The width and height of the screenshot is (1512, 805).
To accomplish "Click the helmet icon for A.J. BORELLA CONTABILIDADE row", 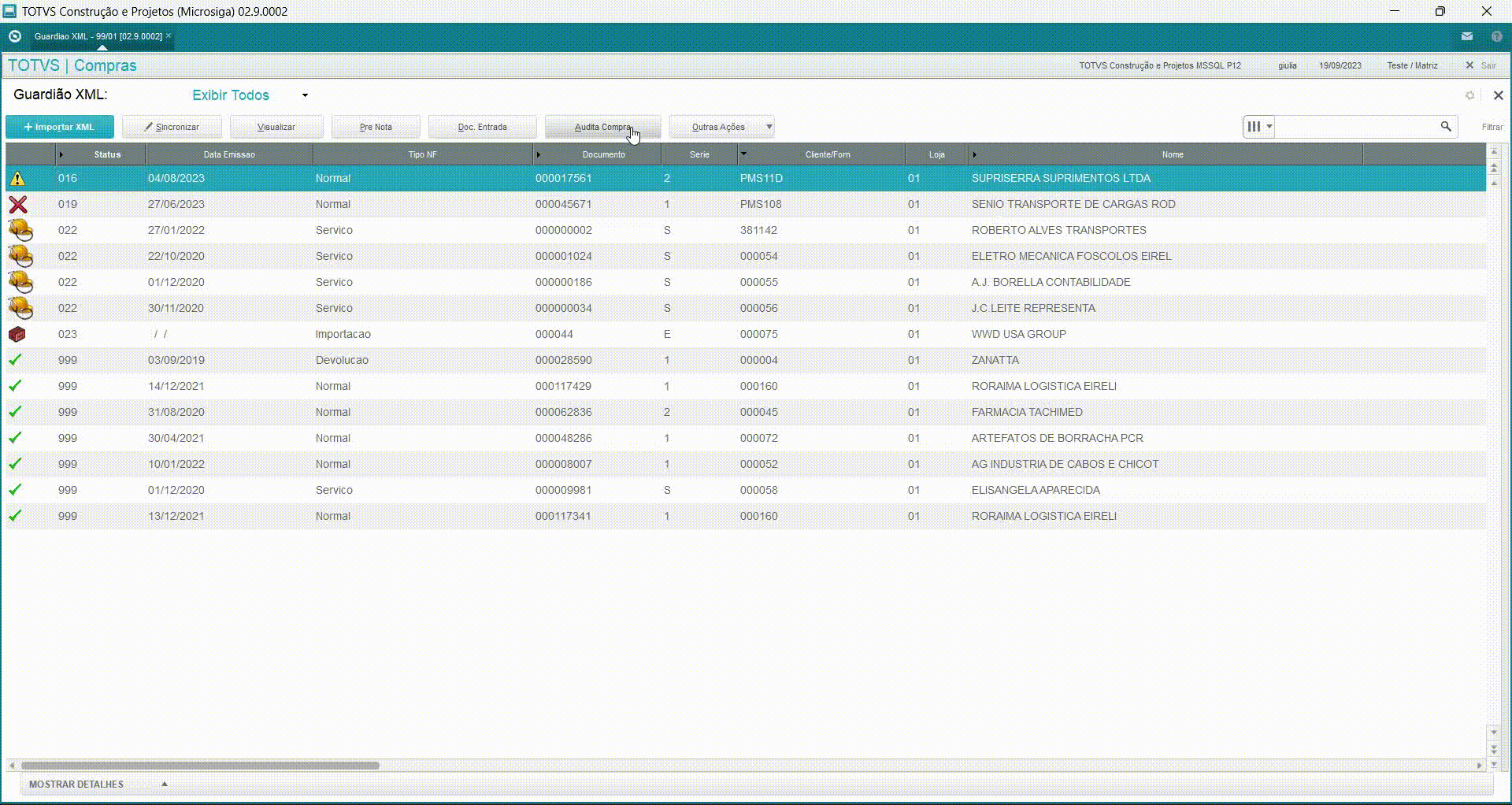I will 20,283.
